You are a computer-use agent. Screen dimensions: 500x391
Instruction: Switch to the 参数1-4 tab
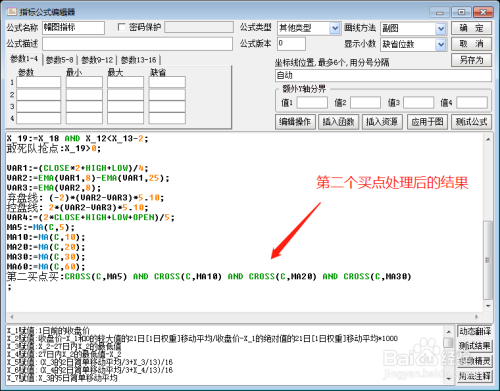[x=24, y=59]
